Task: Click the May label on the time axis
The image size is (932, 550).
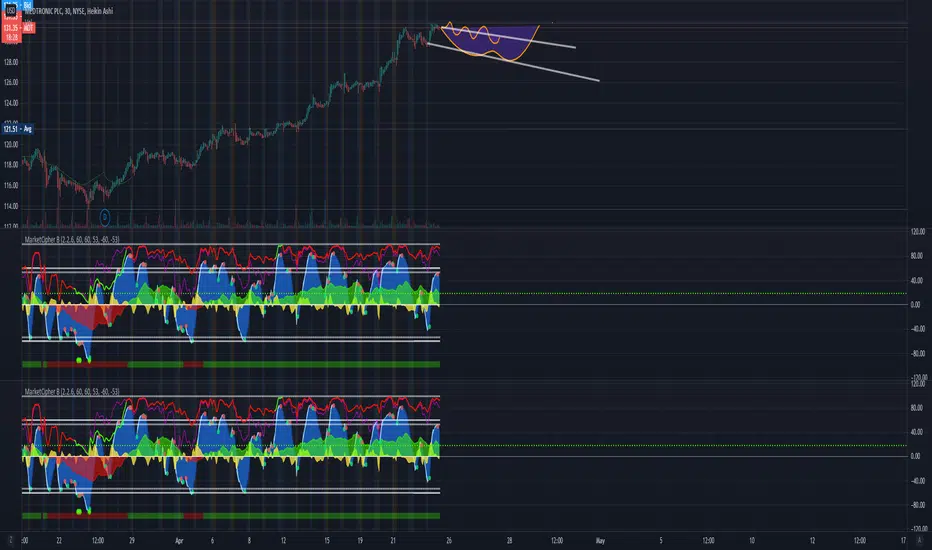Action: (x=600, y=540)
